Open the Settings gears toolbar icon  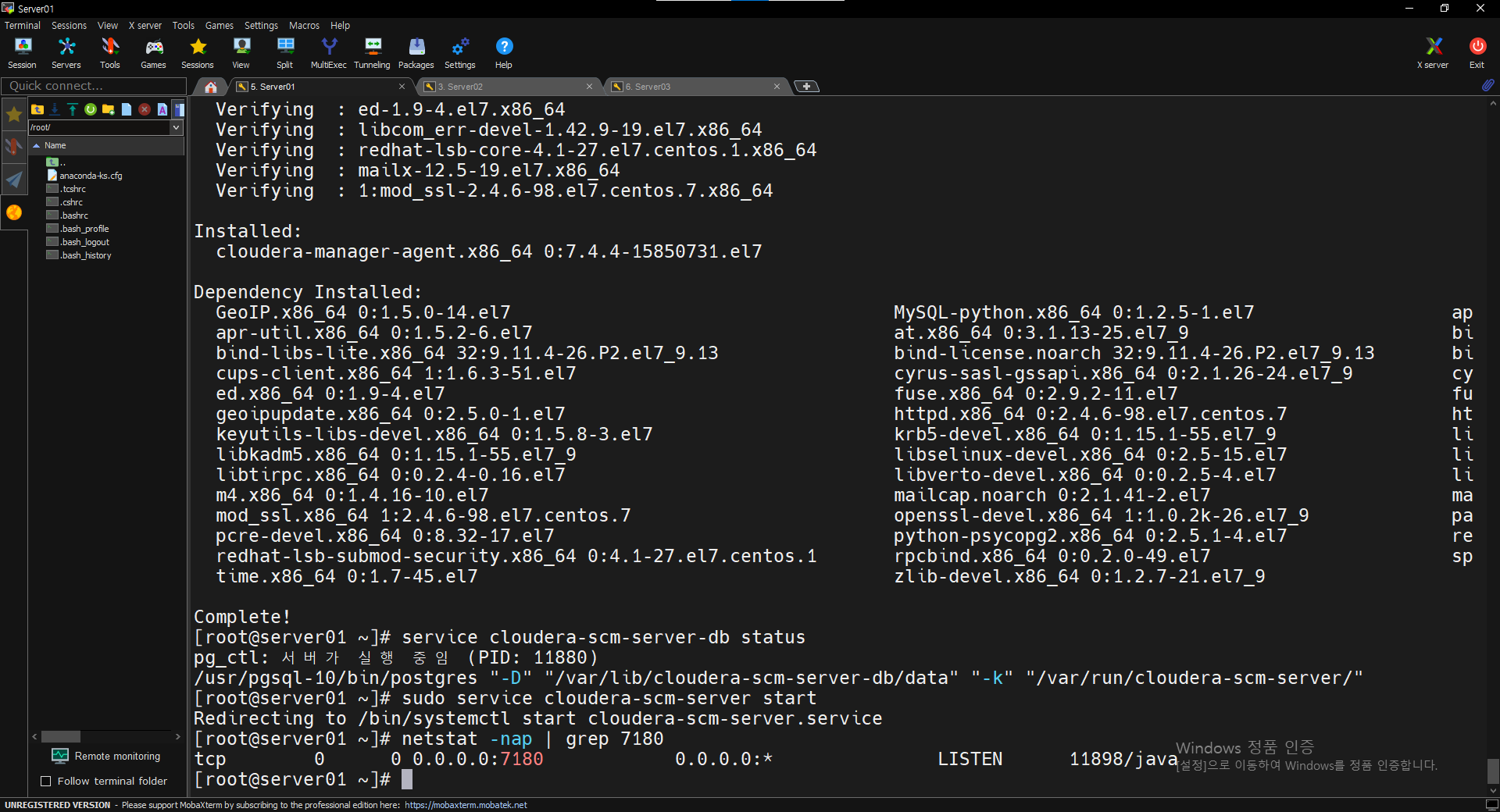click(460, 53)
